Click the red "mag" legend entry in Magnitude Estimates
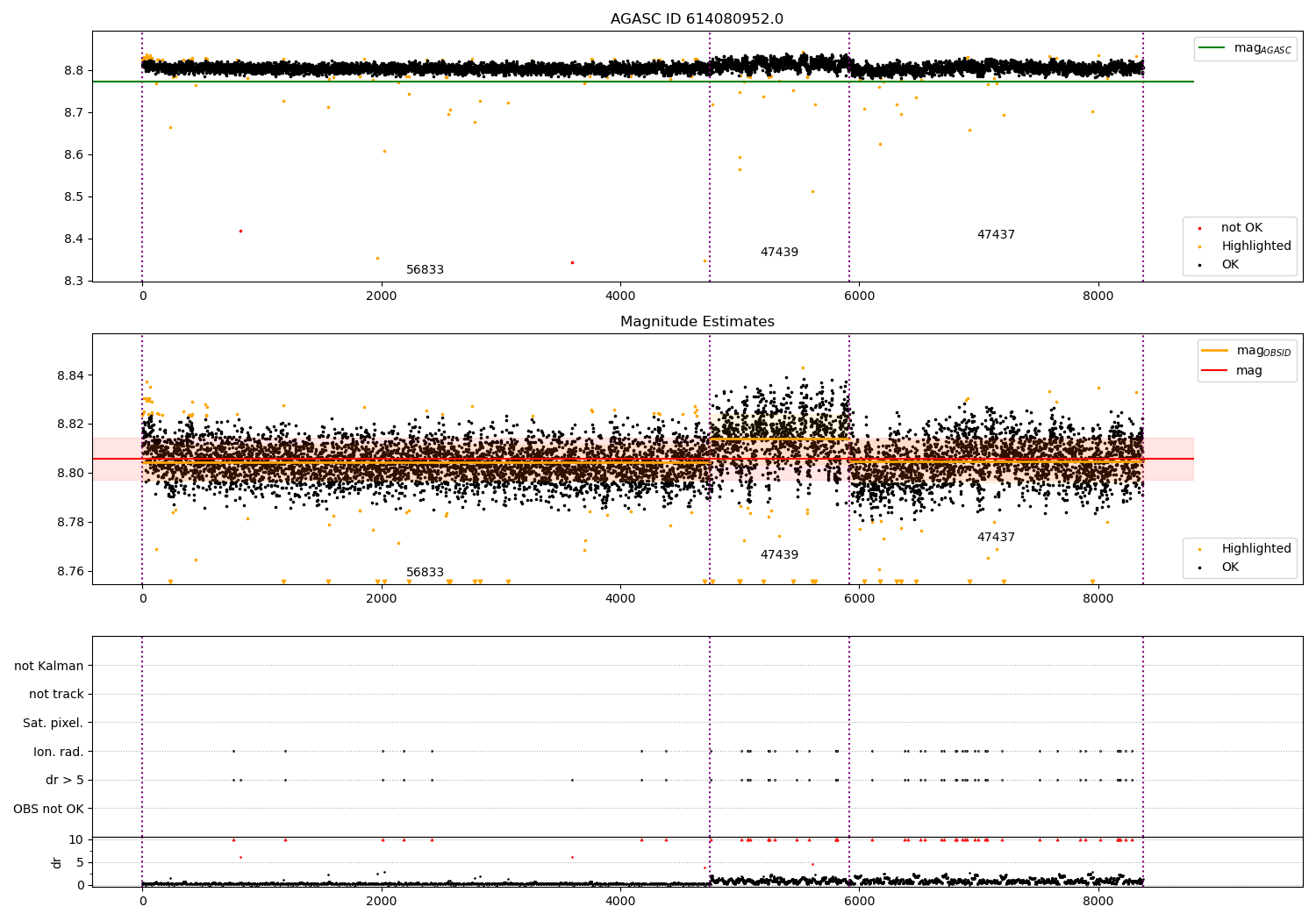Viewport: 1316px width, 921px height. (x=1232, y=371)
